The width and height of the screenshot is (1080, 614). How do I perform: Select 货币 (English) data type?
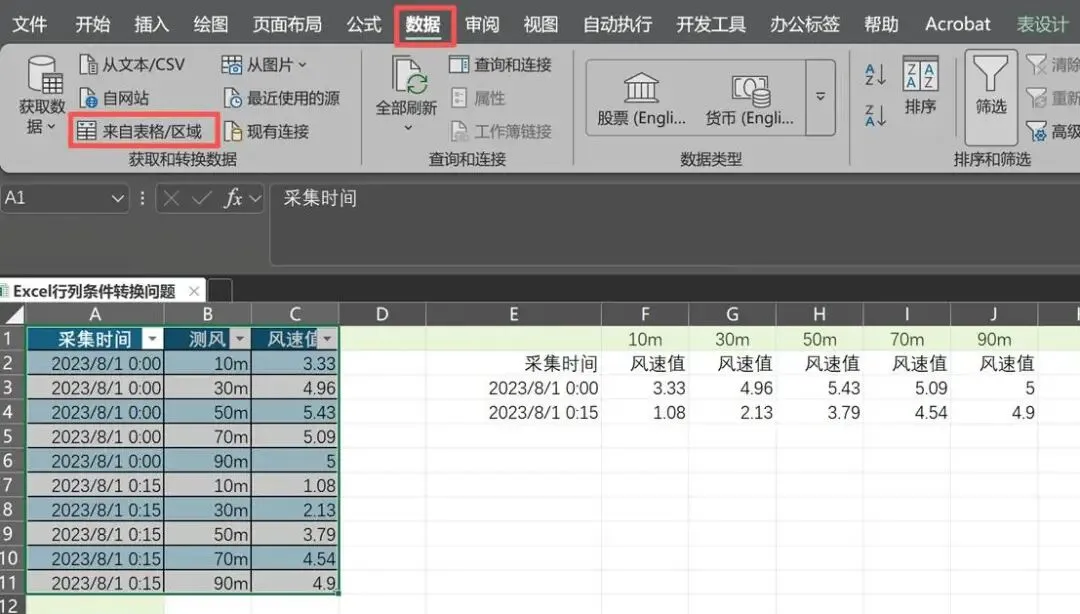[749, 99]
